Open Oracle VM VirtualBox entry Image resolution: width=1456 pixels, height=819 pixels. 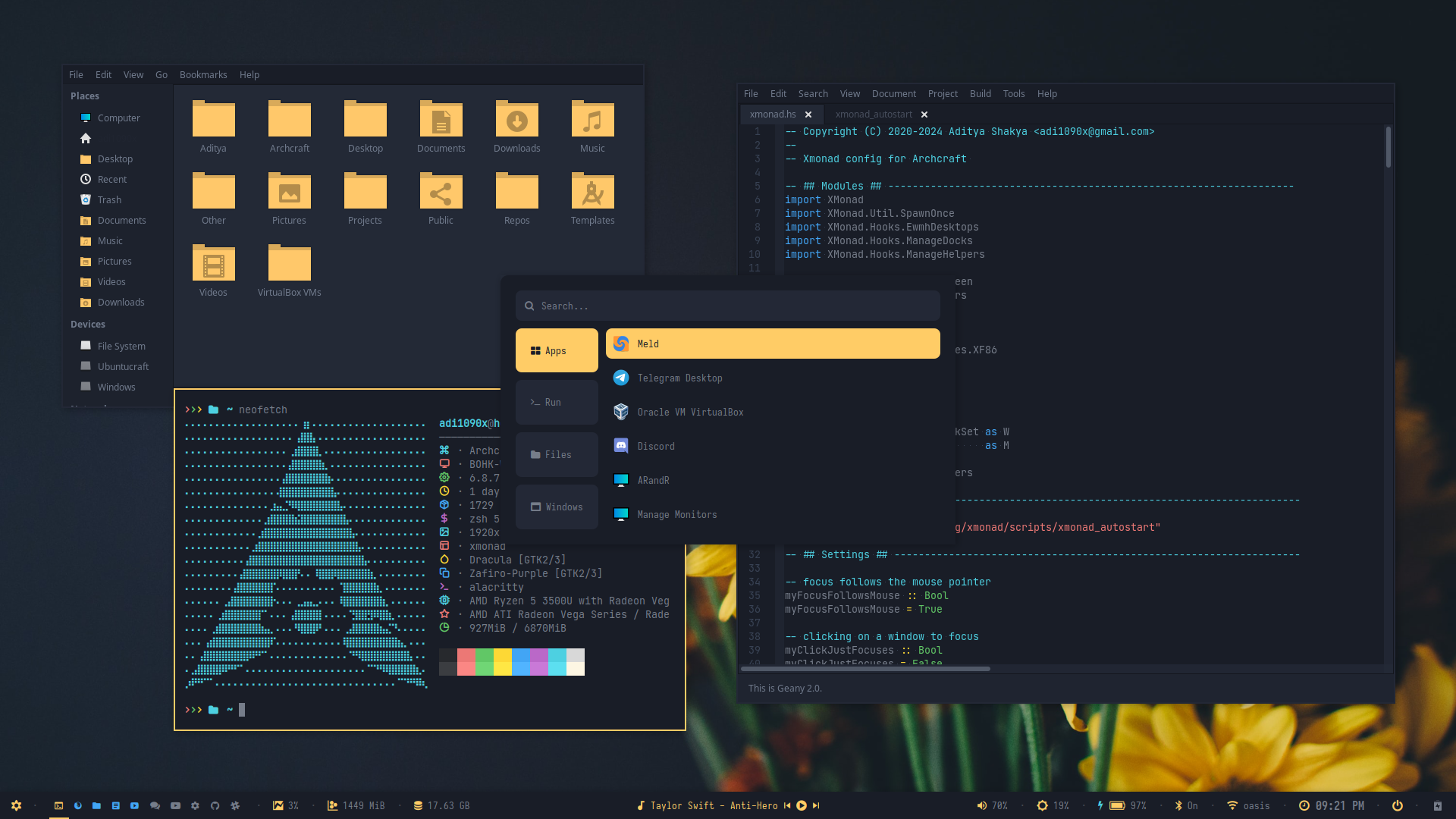coord(689,412)
